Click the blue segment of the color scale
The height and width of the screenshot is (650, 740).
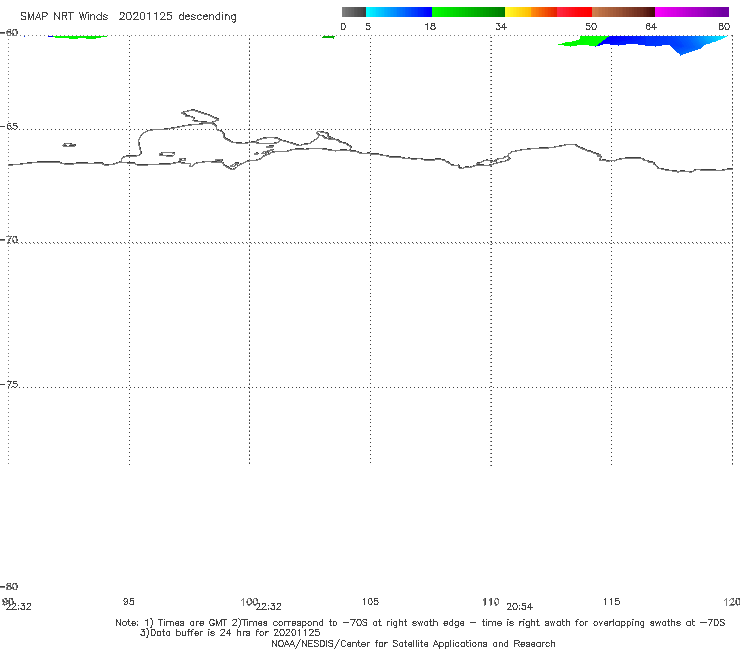pos(399,12)
